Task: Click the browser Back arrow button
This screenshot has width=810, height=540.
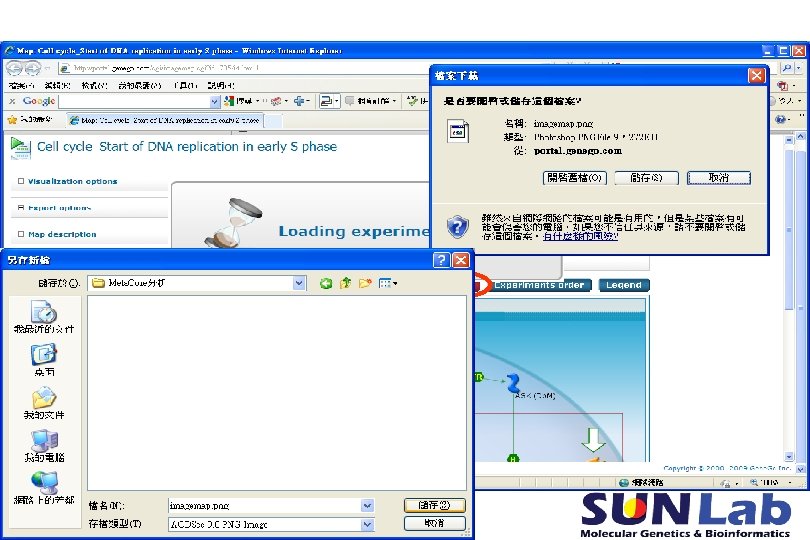Action: click(14, 68)
